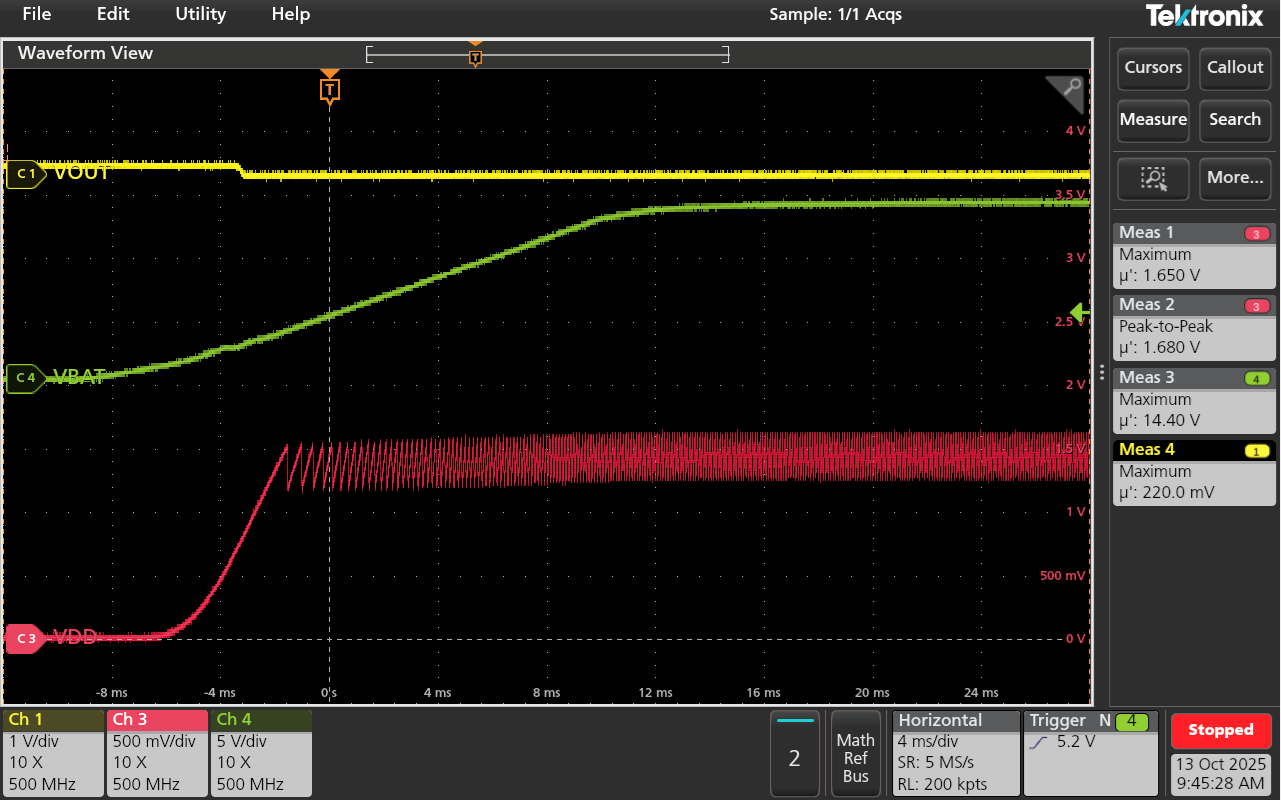Image resolution: width=1281 pixels, height=801 pixels.
Task: Click the RL: 200 kpts record length
Action: pos(943,784)
